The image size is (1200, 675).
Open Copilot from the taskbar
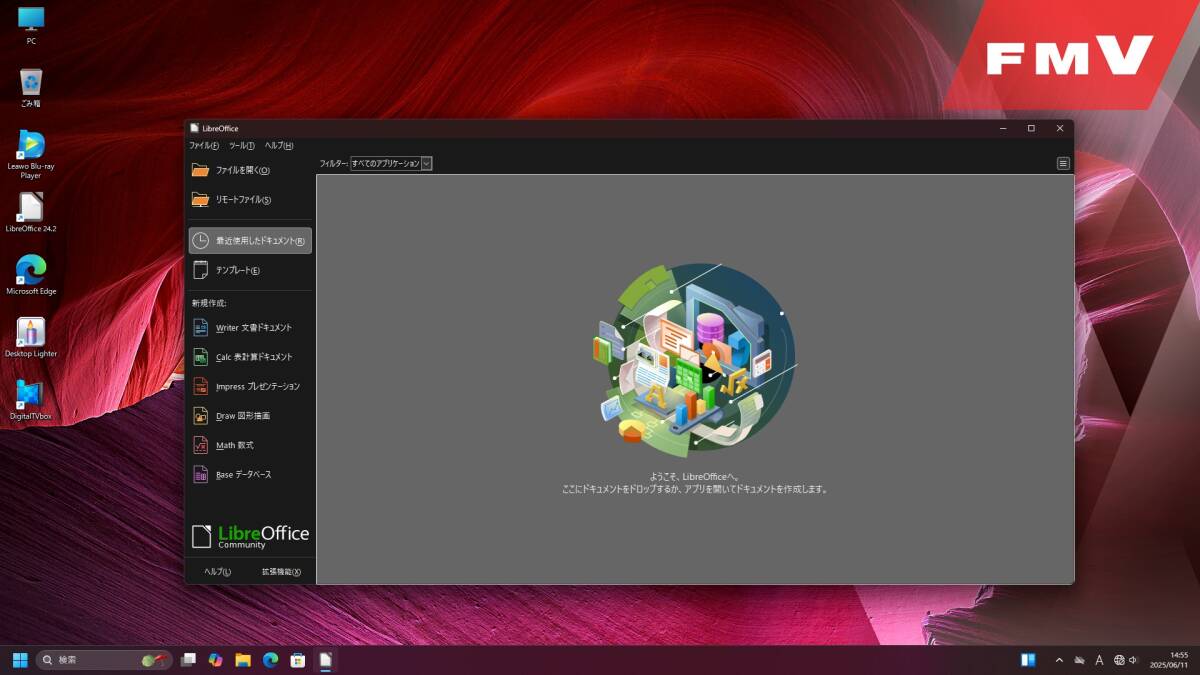tap(215, 660)
